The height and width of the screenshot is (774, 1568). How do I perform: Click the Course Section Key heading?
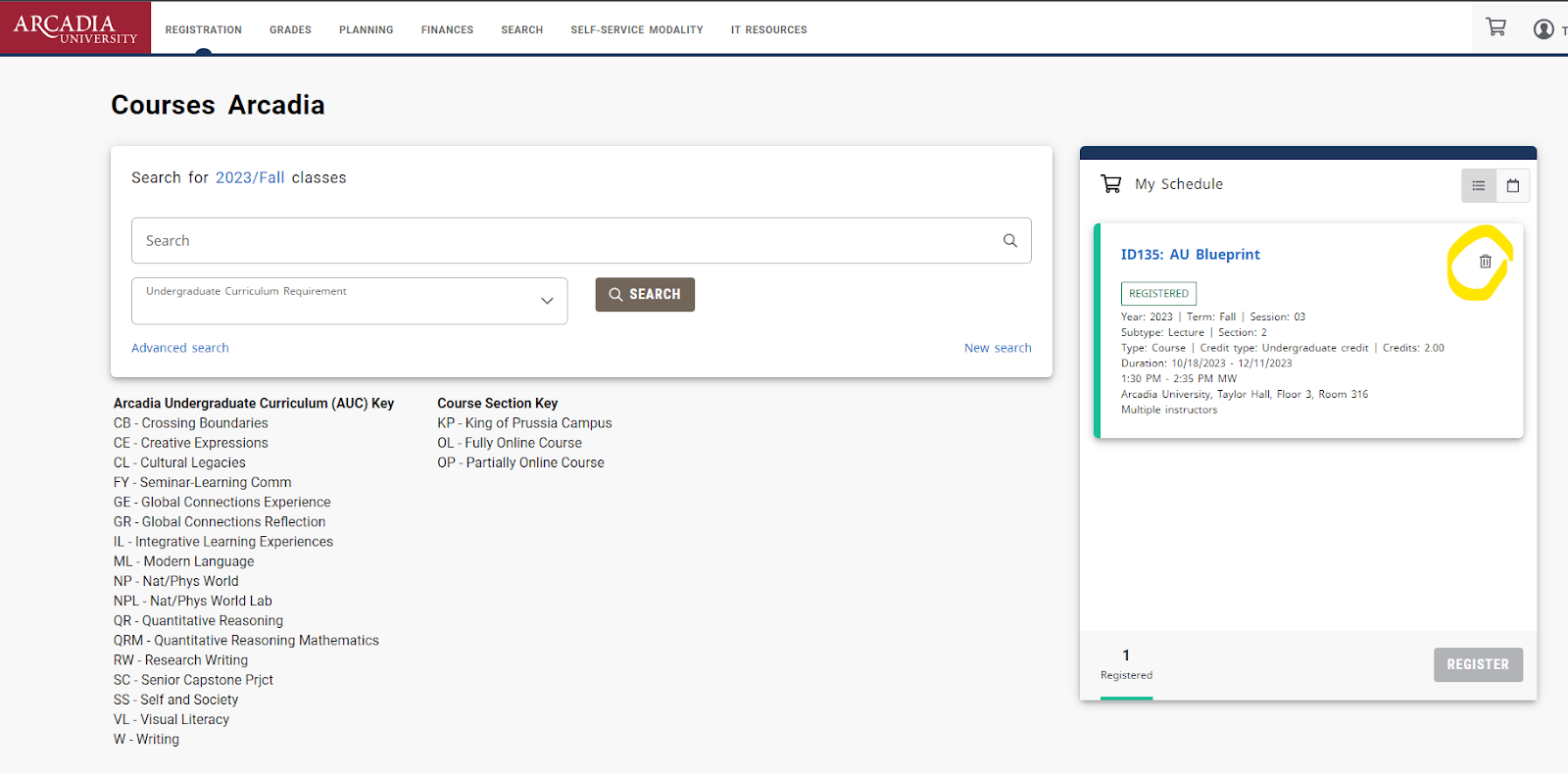(498, 404)
